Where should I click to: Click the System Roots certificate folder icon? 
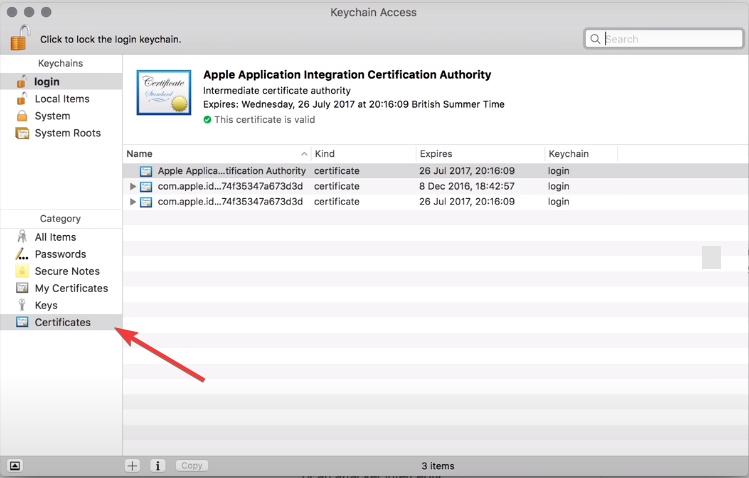coord(22,133)
